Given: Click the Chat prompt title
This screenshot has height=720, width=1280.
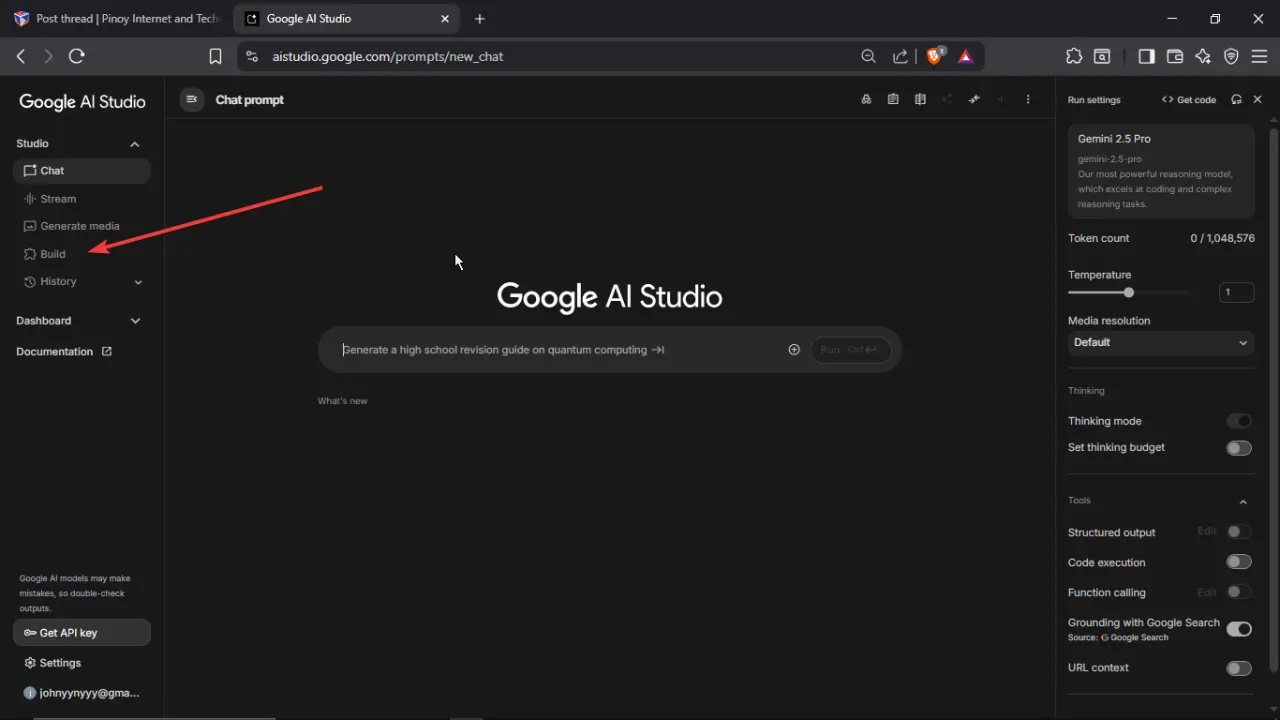Looking at the screenshot, I should click(250, 100).
